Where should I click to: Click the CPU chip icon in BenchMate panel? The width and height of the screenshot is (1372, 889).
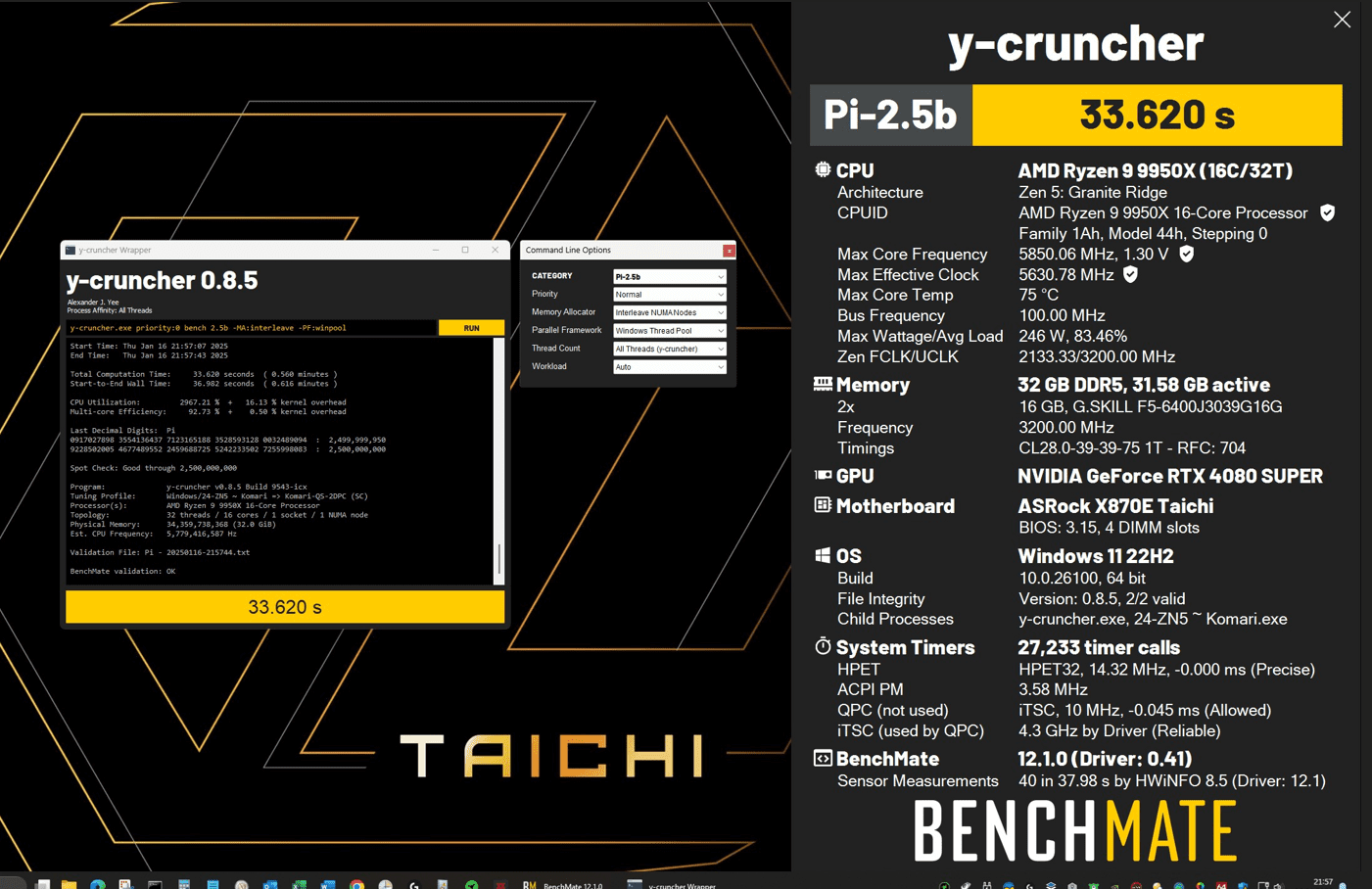click(823, 169)
